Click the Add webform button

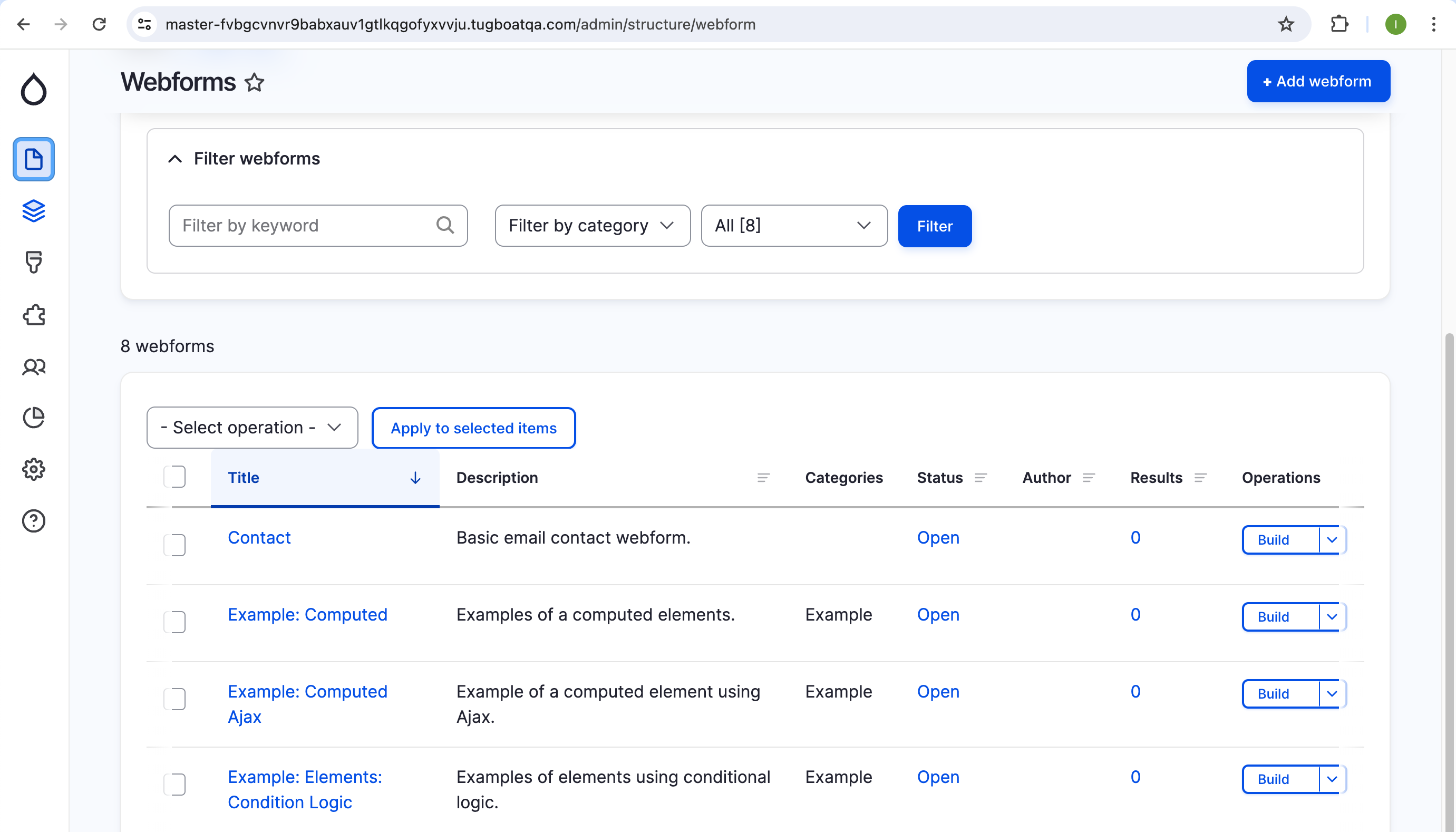[1317, 81]
